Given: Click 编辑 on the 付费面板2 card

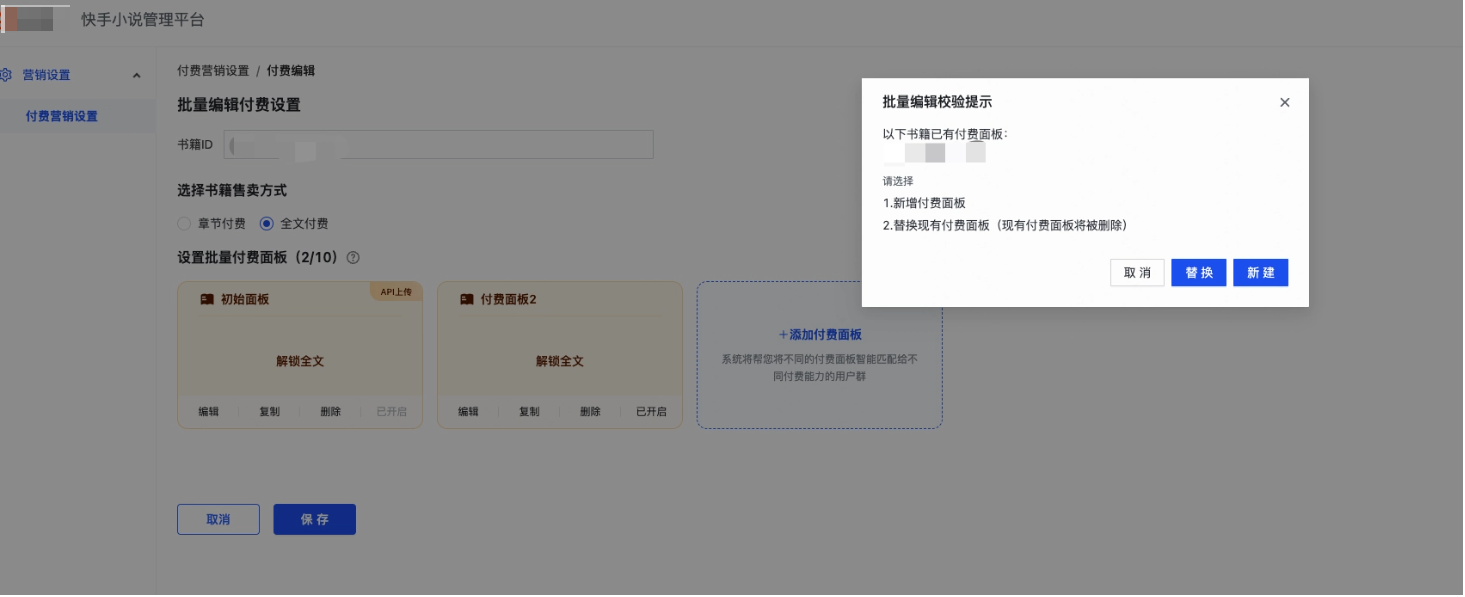Looking at the screenshot, I should click(469, 411).
